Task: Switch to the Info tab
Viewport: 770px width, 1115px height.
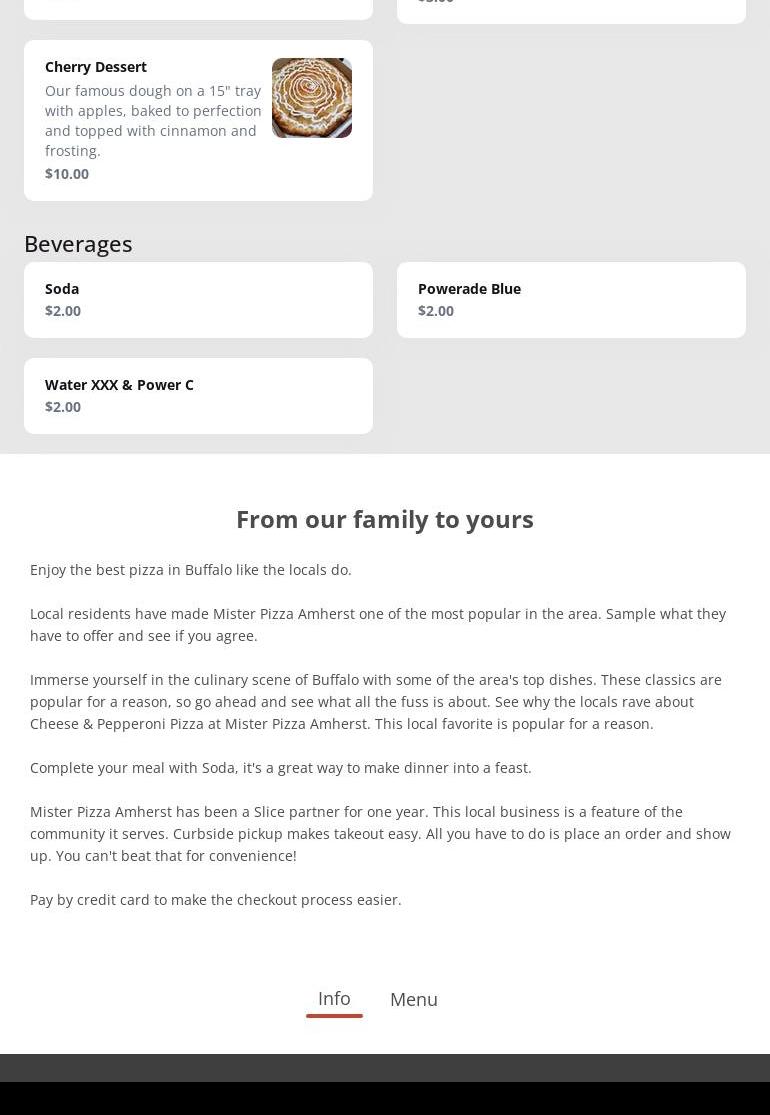Action: 334,998
